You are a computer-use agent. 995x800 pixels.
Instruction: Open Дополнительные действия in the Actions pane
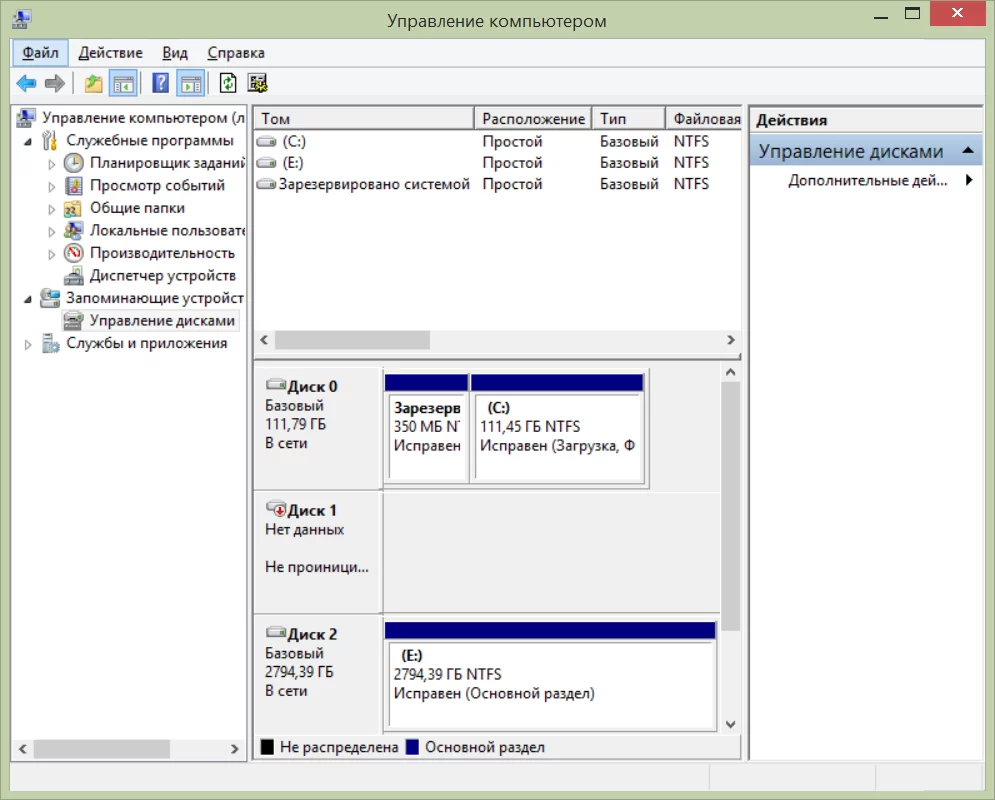point(866,181)
